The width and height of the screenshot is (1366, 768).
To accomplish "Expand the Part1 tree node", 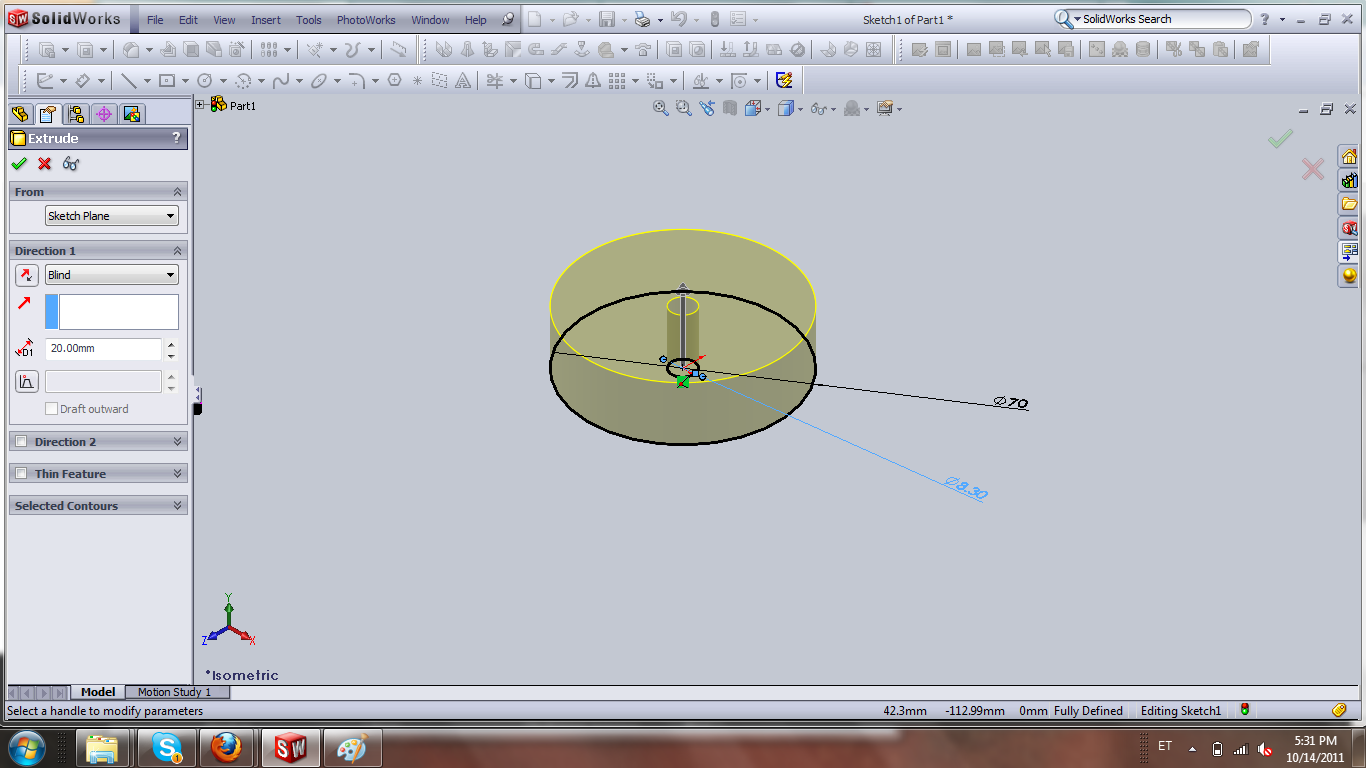I will [x=201, y=105].
